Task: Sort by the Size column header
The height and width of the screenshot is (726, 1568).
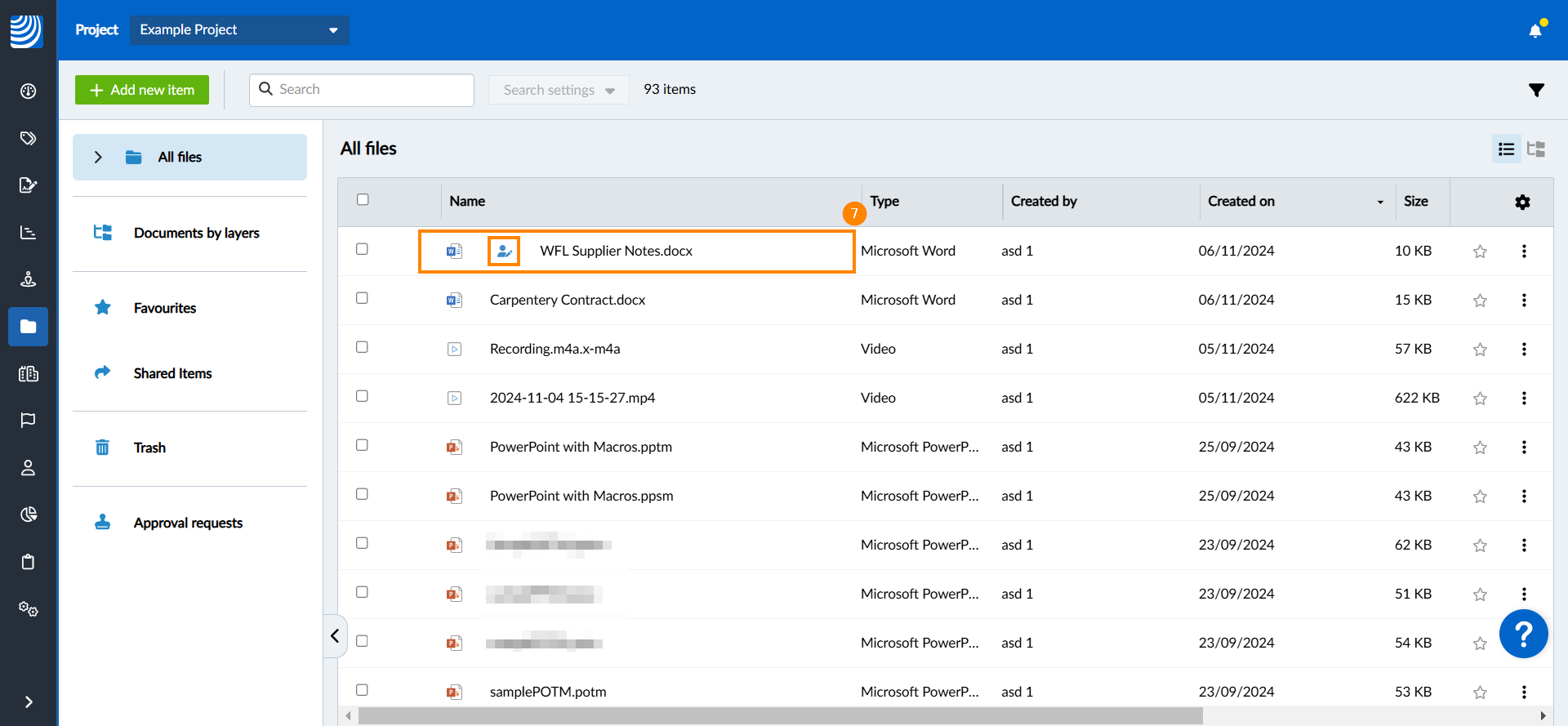Action: pyautogui.click(x=1416, y=201)
